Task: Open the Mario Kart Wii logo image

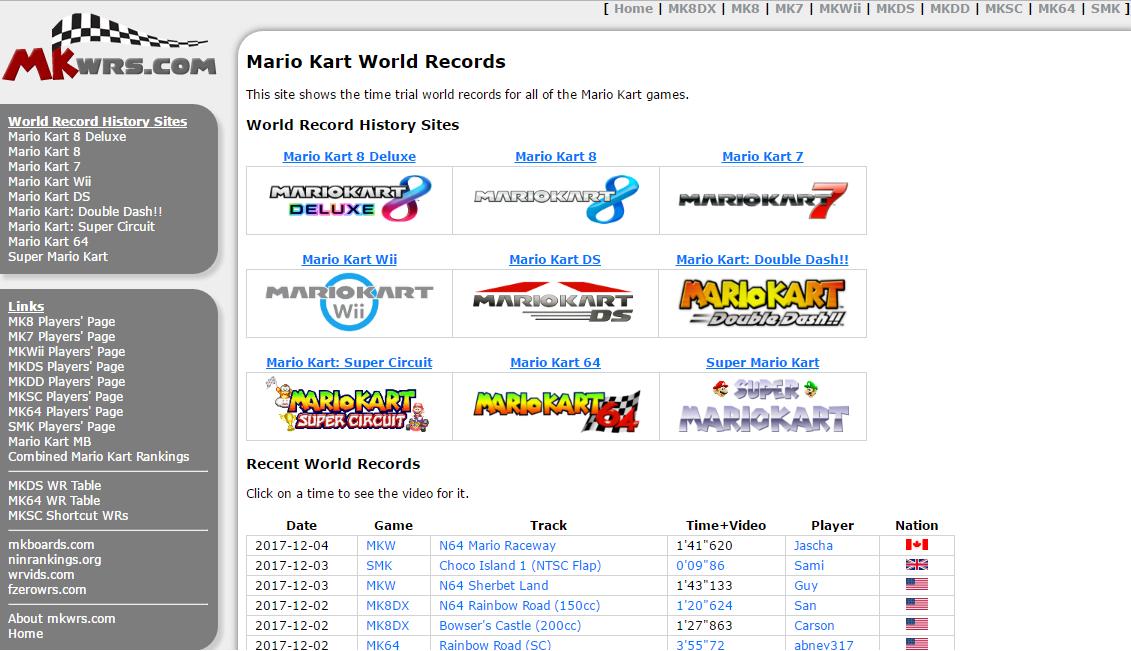Action: click(x=350, y=302)
